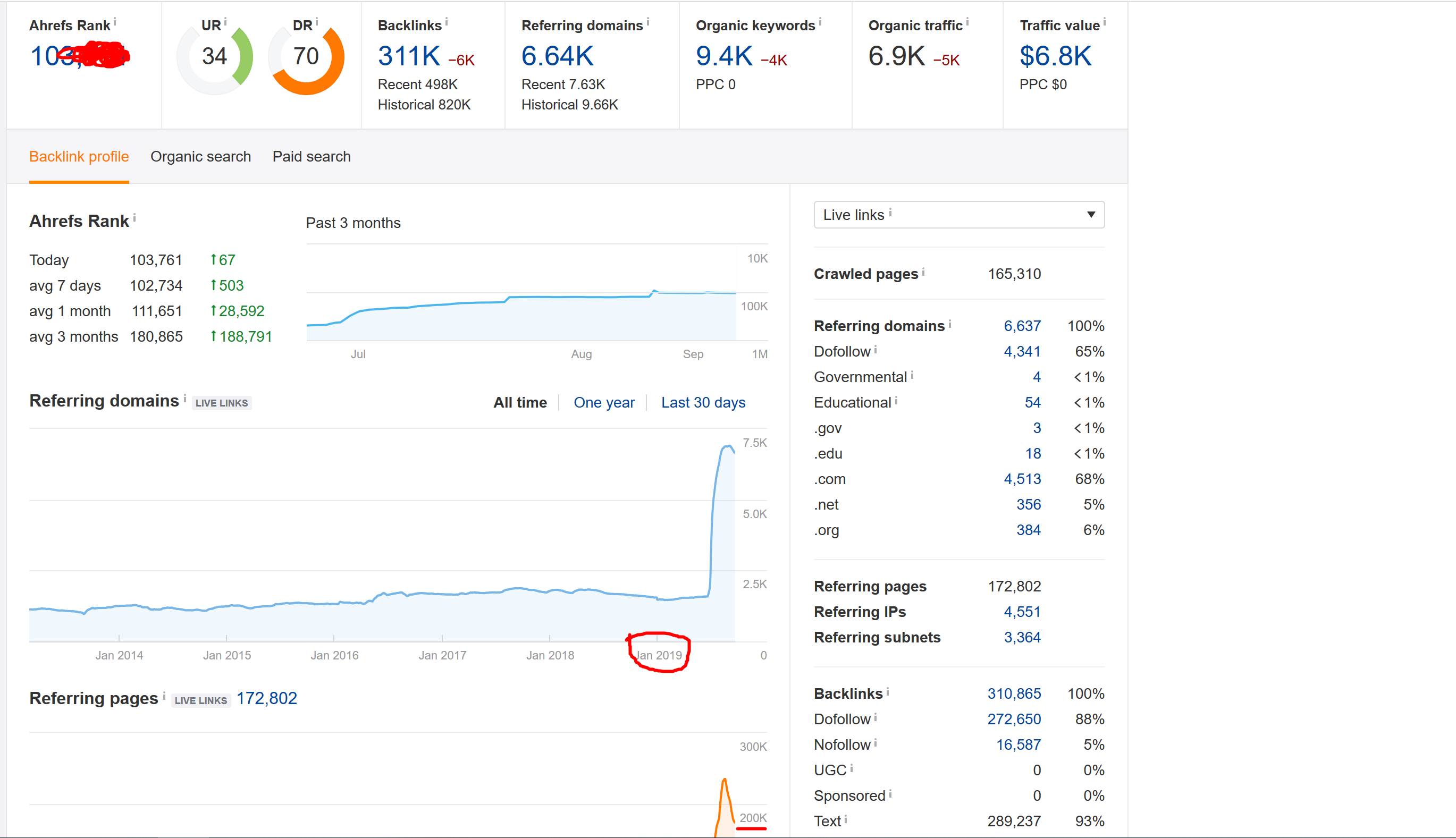Click info icon next to Sponsored
1456x838 pixels.
pyautogui.click(x=890, y=793)
